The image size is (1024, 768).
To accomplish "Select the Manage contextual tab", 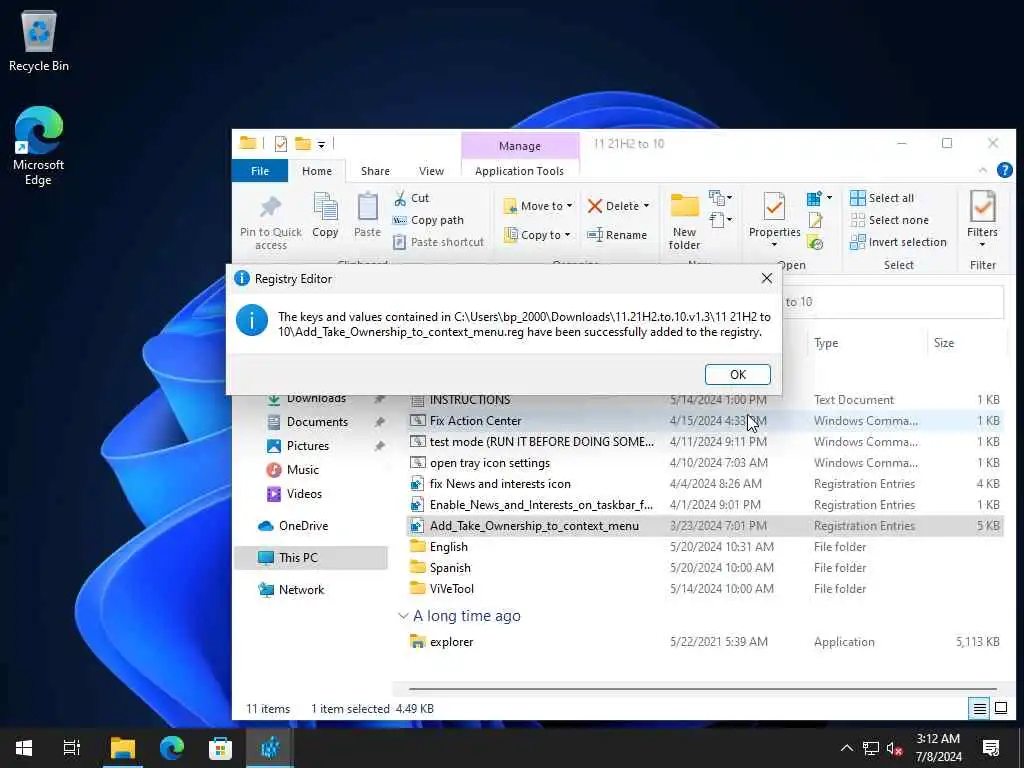I will tap(520, 146).
